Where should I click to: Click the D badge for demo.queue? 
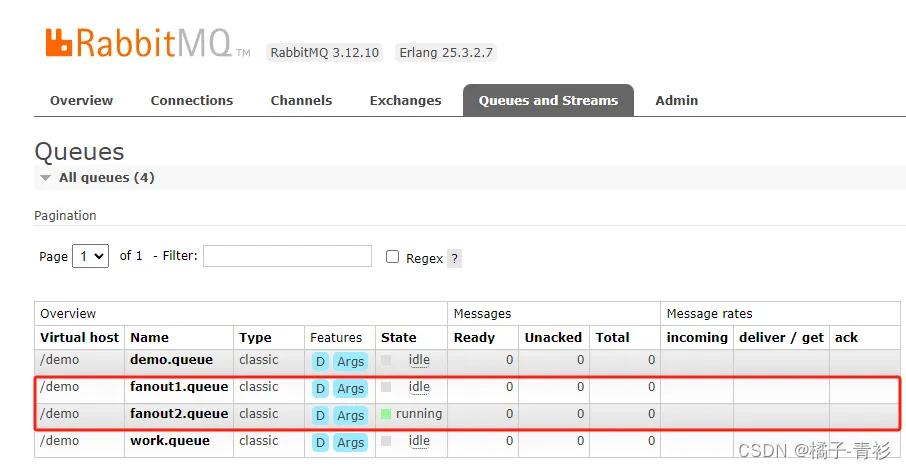pyautogui.click(x=320, y=362)
